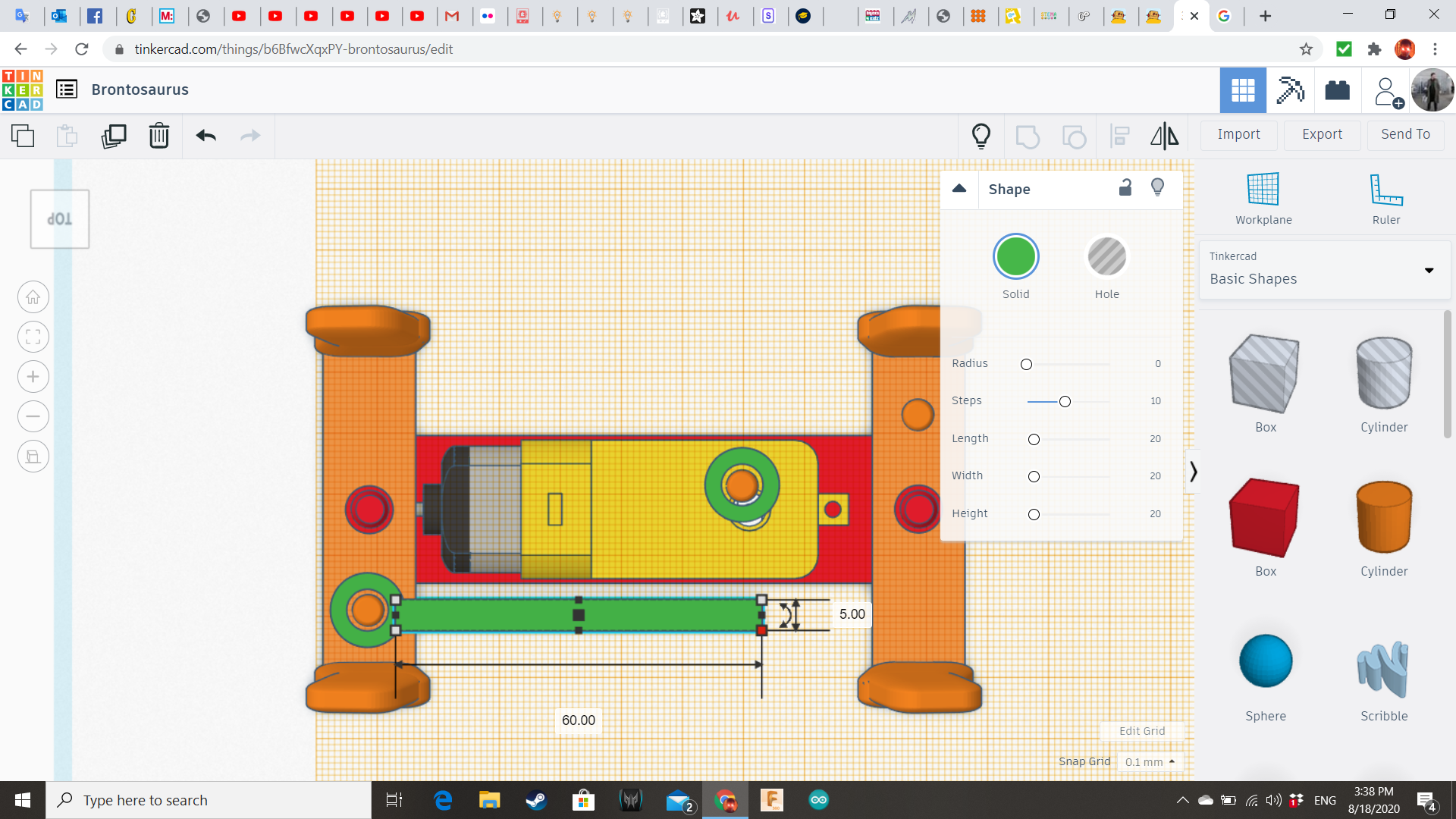Hide the shape using the lightbulb toggle
Viewport: 1456px width, 819px height.
coord(1157,187)
